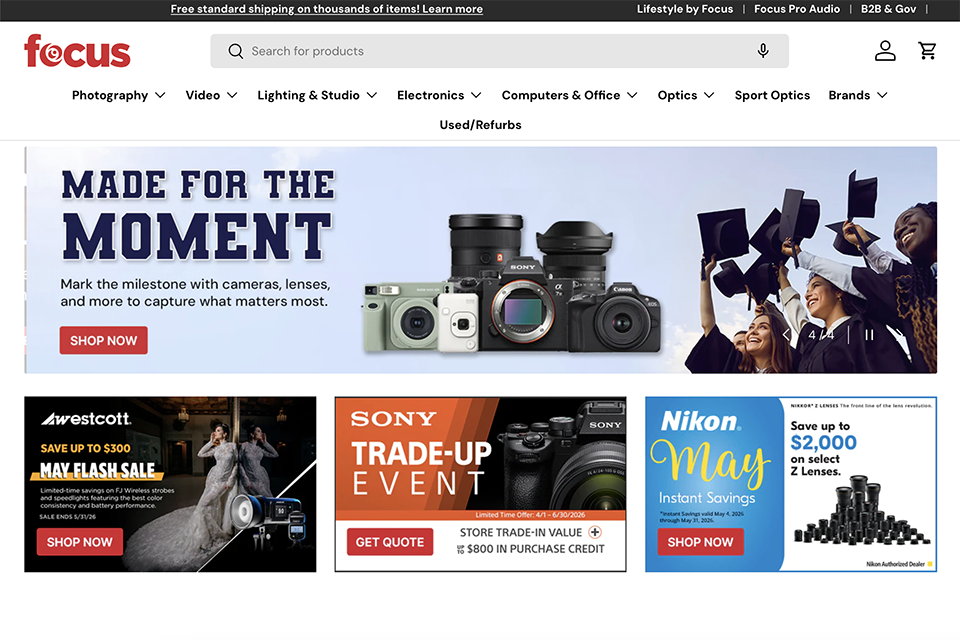Viewport: 960px width, 640px height.
Task: Open the account profile icon
Action: point(885,51)
